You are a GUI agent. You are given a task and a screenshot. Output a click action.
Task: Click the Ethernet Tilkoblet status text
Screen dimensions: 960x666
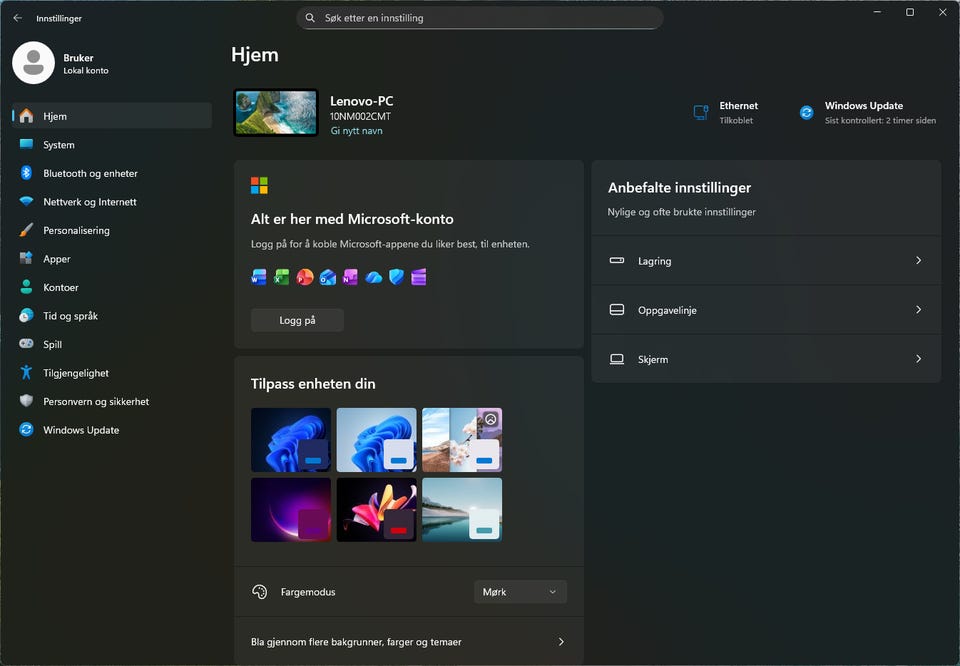pos(736,121)
